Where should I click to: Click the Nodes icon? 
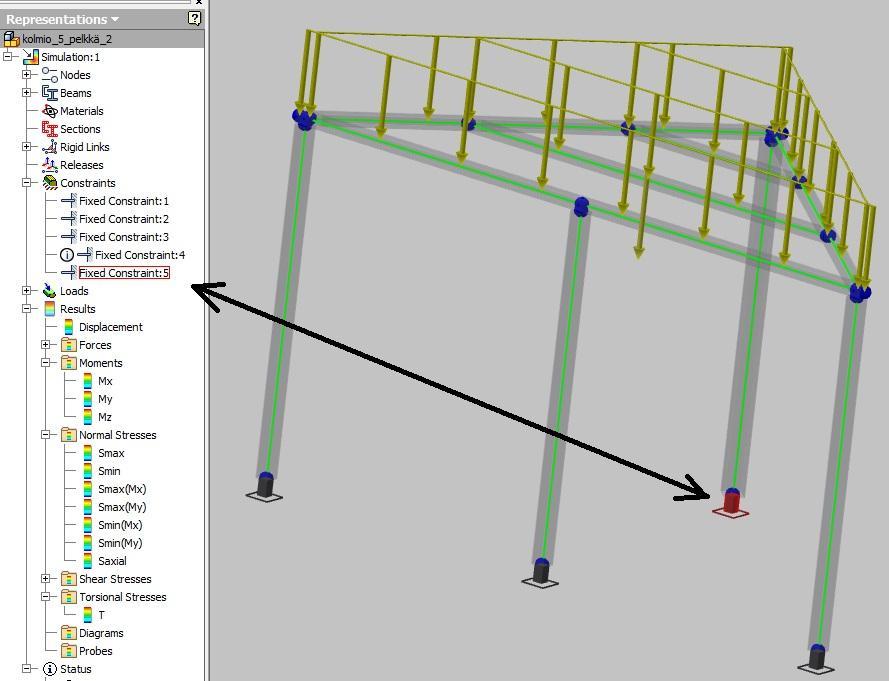tap(49, 75)
